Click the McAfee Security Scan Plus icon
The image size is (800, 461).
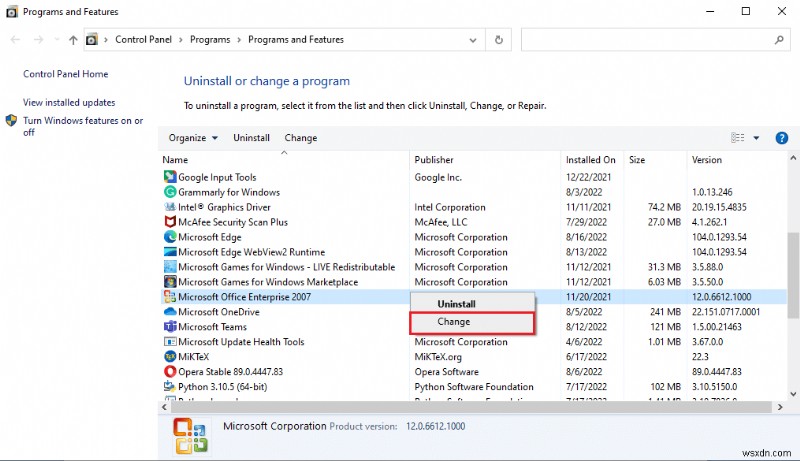169,222
